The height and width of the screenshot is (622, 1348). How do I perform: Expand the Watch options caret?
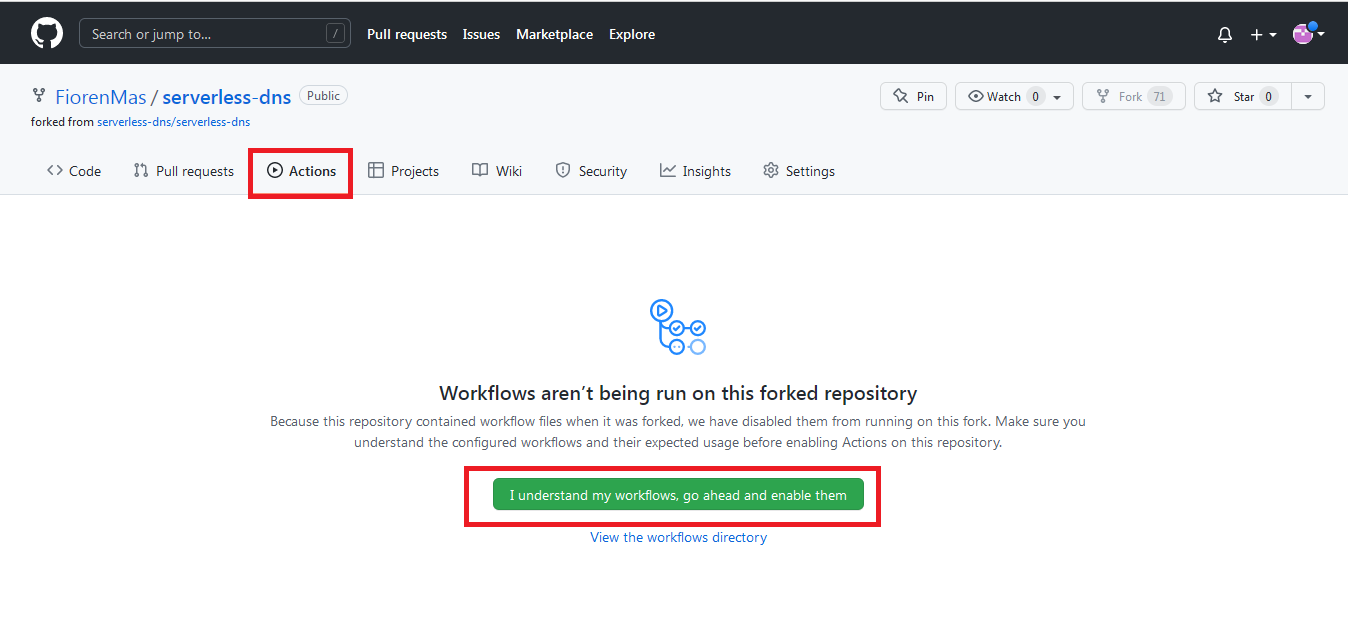(x=1058, y=97)
